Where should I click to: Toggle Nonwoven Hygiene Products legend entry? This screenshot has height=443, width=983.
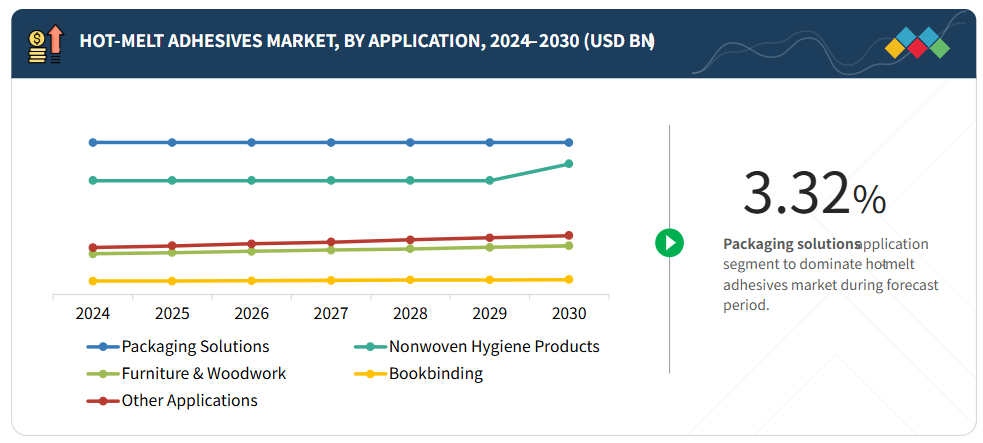point(494,346)
